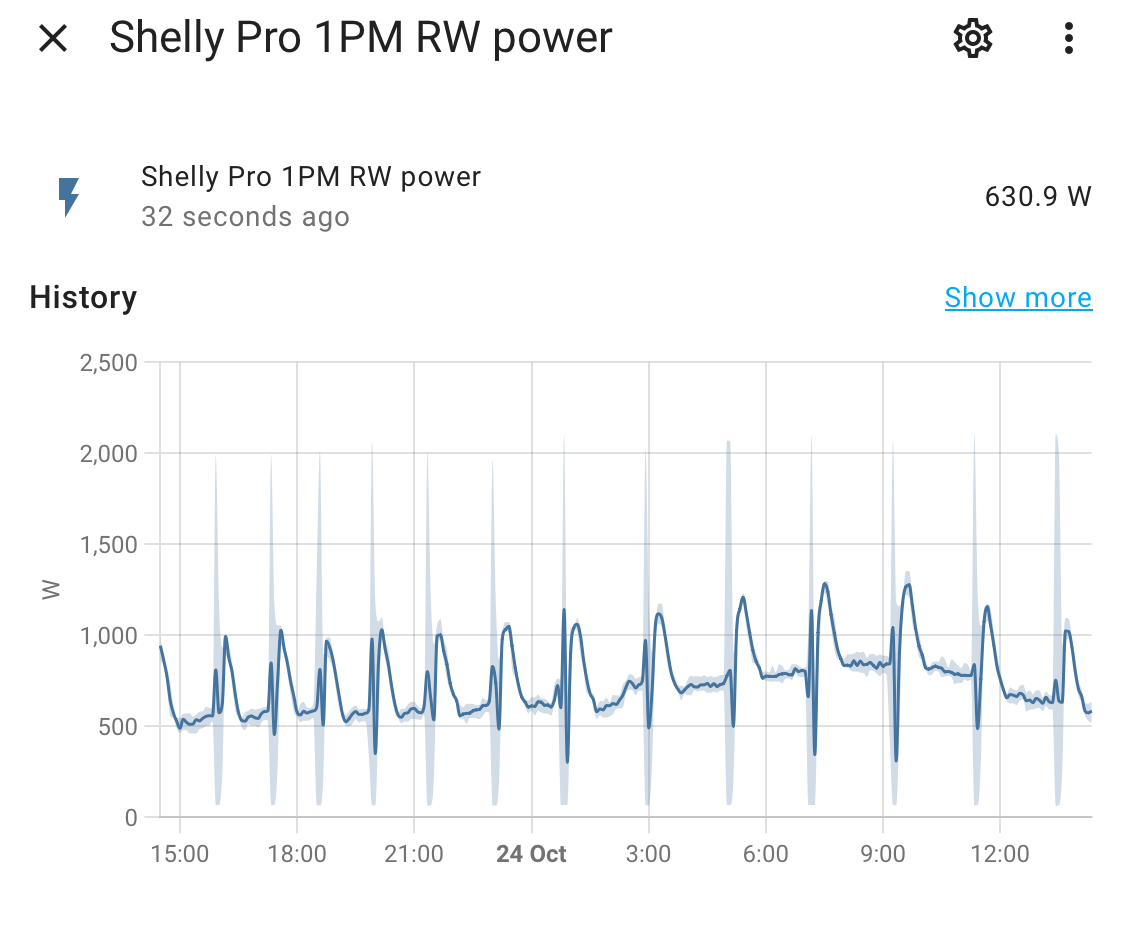The image size is (1123, 930).
Task: Close the Shelly Pro 1PM power dialog
Action: (52, 39)
